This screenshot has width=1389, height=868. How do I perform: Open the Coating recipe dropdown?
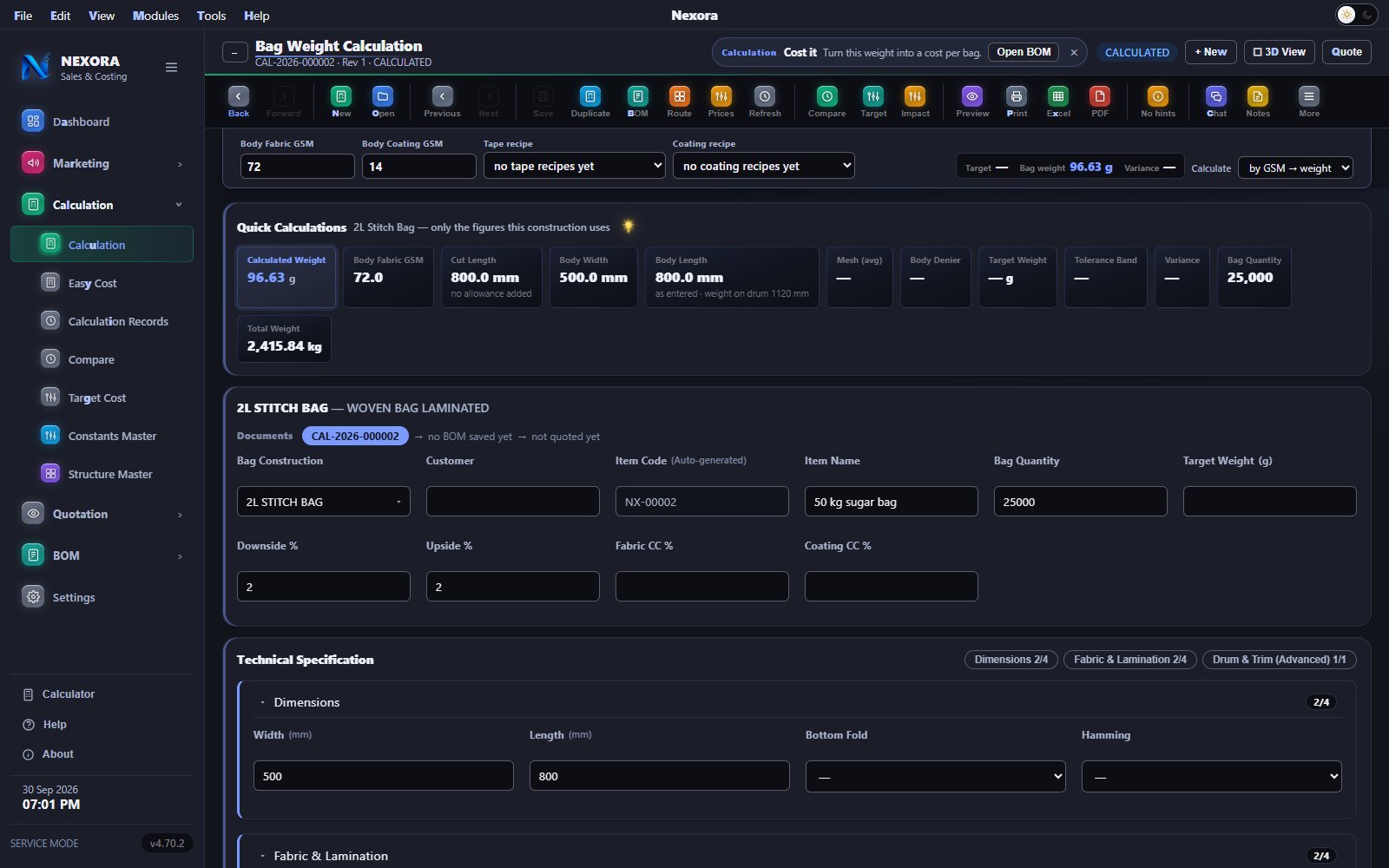pos(764,166)
